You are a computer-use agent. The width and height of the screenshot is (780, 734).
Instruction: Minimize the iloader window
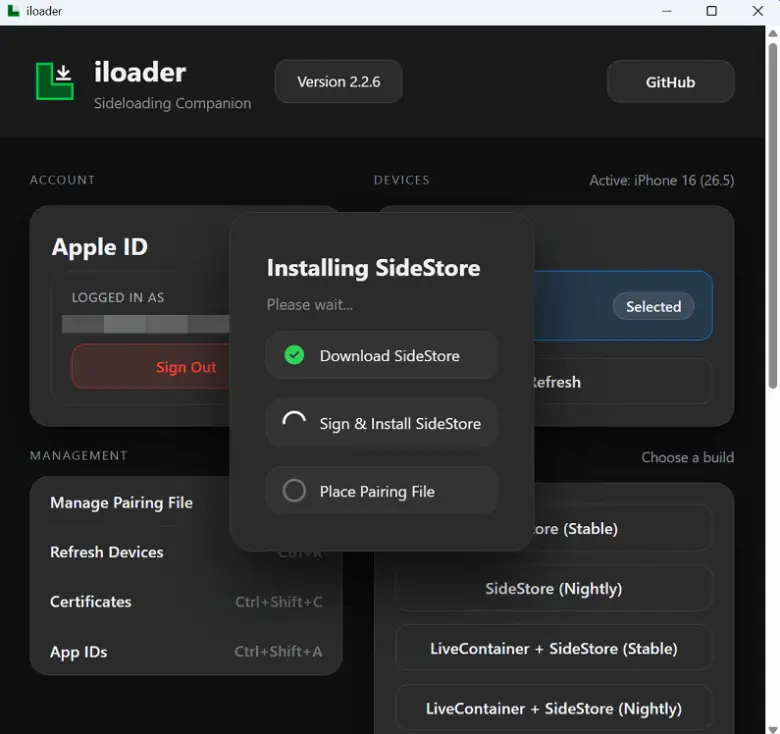click(x=667, y=11)
